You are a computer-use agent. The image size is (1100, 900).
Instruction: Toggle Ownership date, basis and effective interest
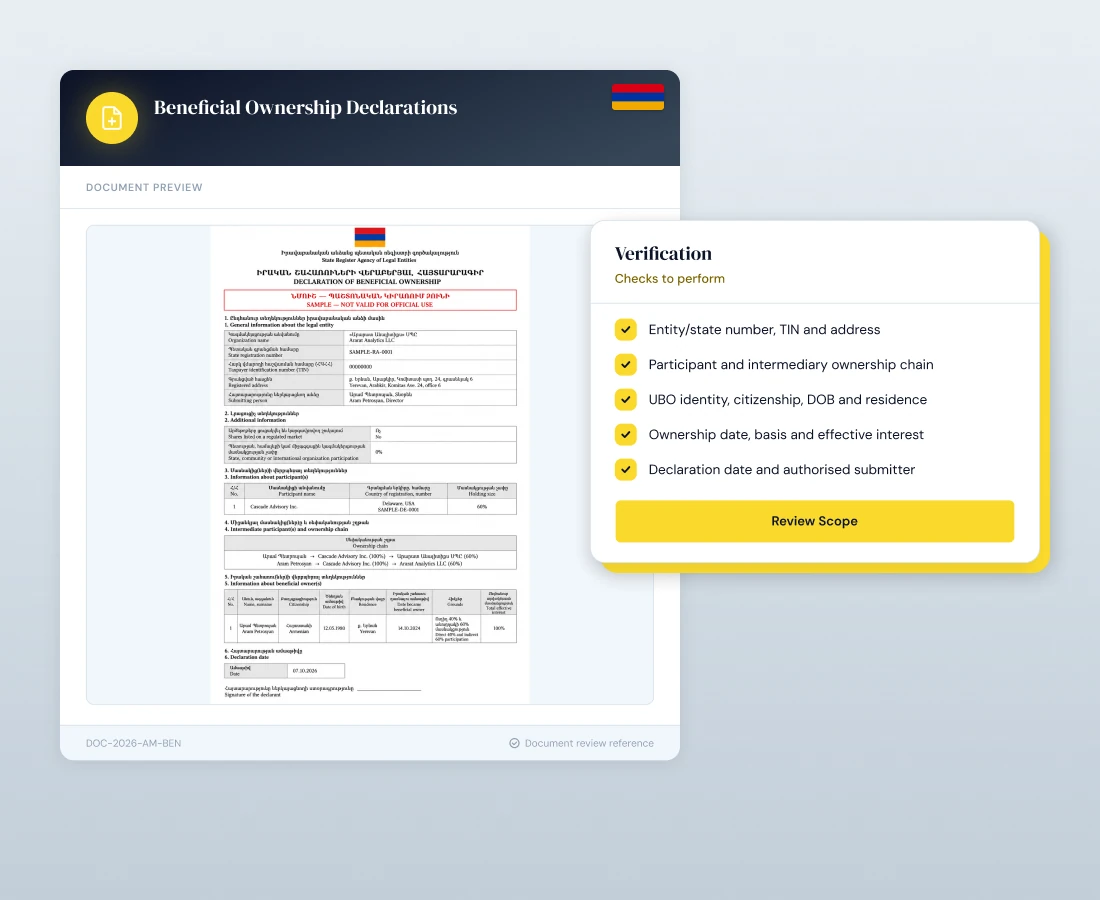[x=626, y=434]
